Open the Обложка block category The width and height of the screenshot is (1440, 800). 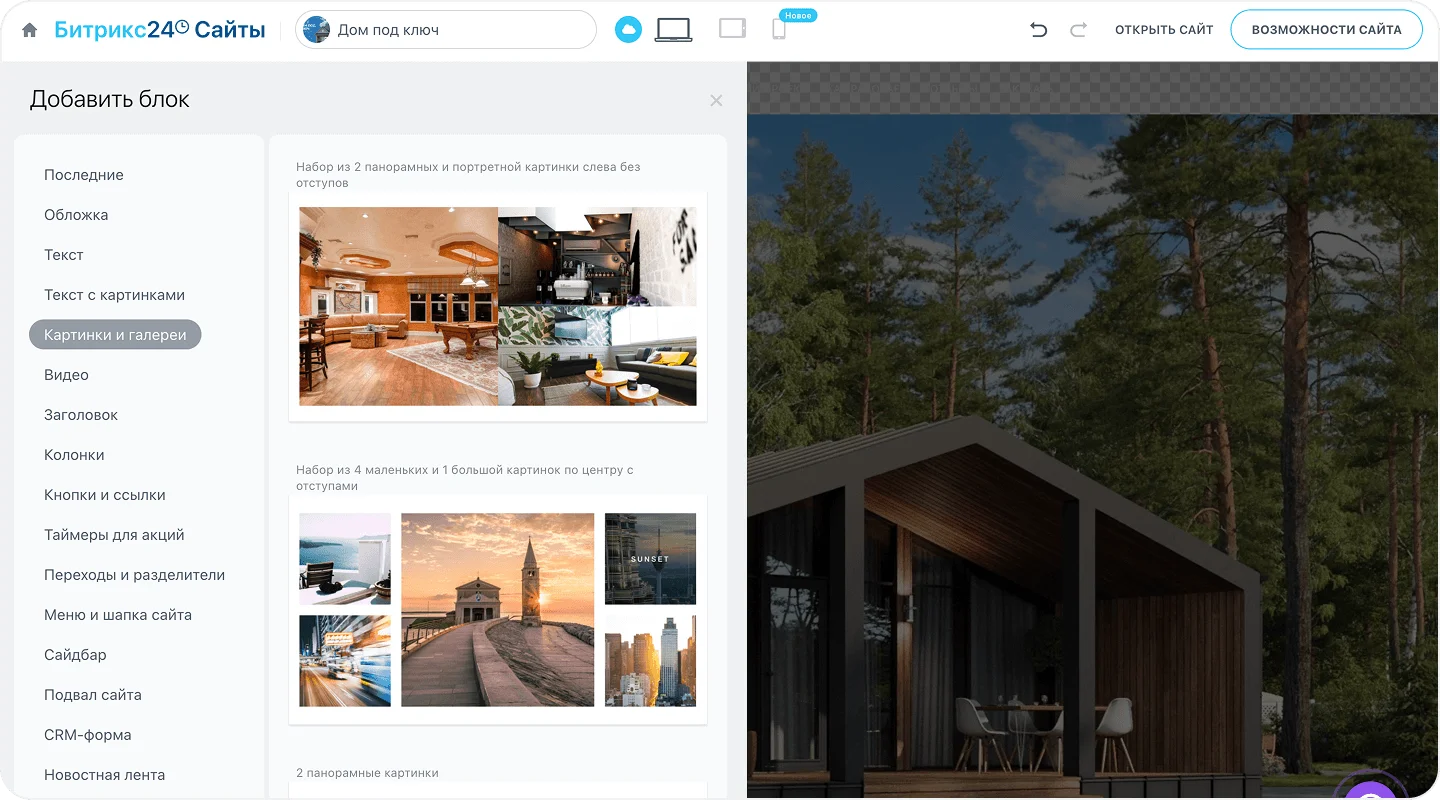point(76,215)
